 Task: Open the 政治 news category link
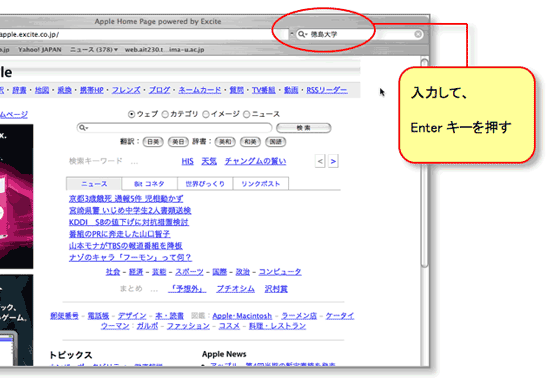[242, 272]
